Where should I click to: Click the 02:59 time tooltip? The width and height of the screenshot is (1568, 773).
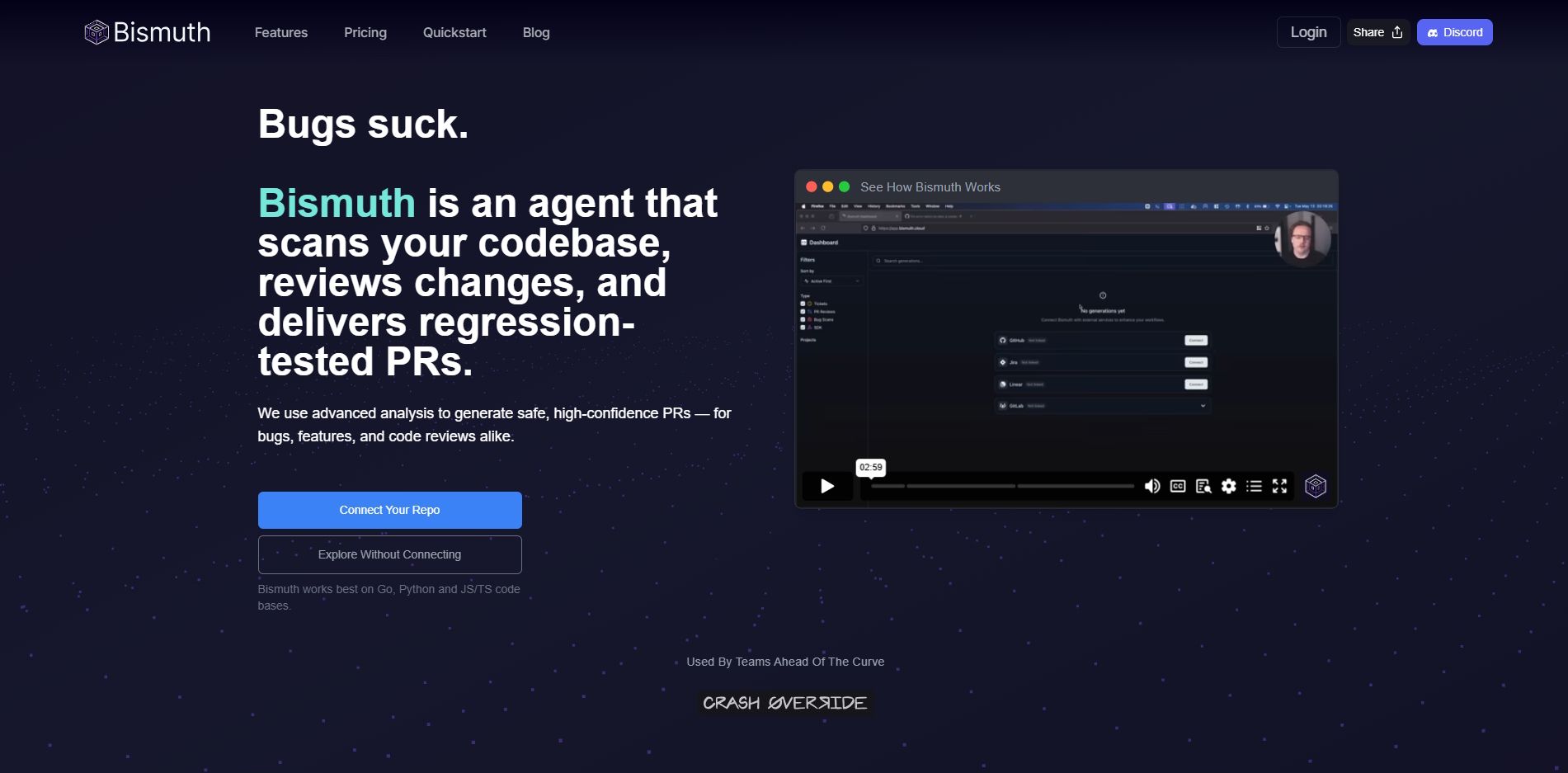coord(871,467)
